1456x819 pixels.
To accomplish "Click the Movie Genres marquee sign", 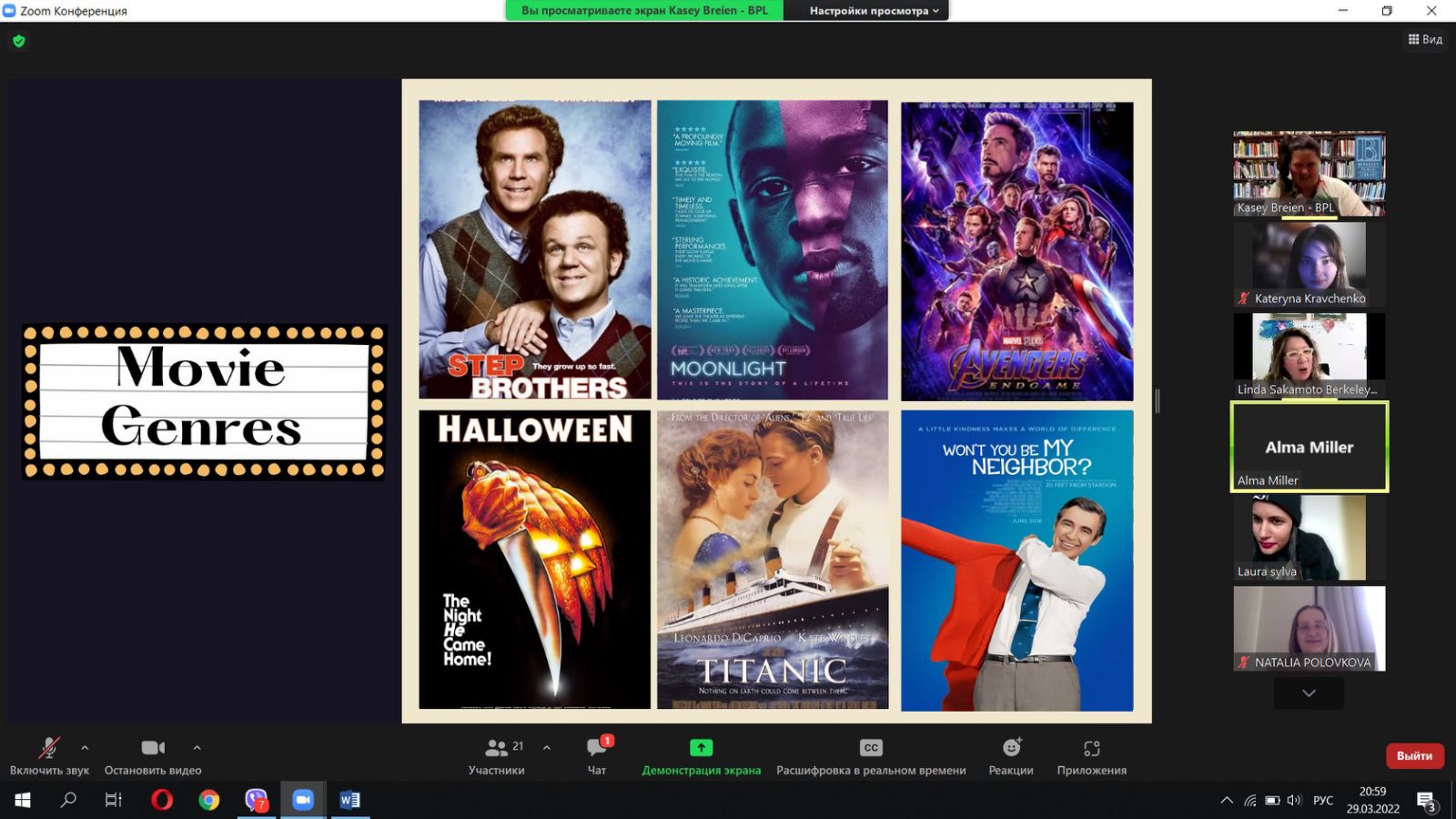I will coord(204,401).
